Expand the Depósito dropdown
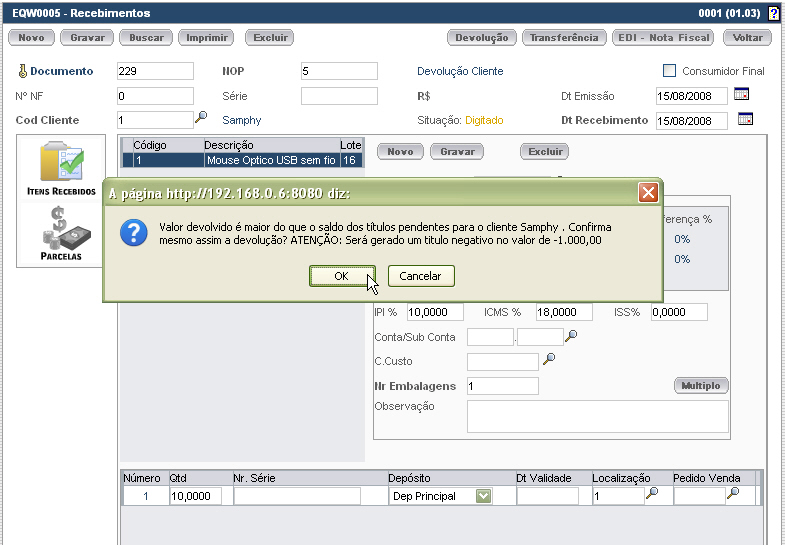 (483, 496)
